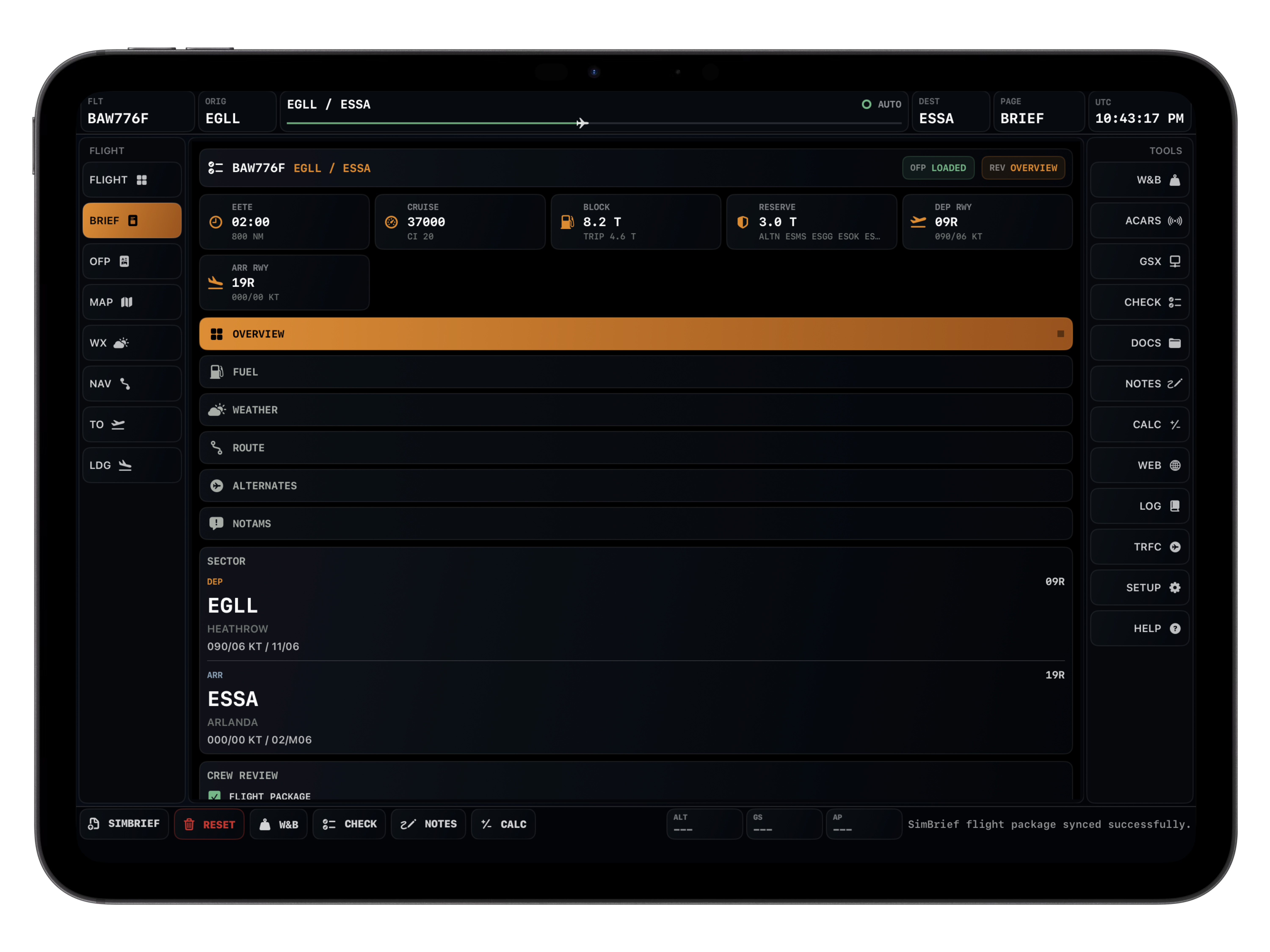Image resolution: width=1270 pixels, height=952 pixels.
Task: Click the ACARS signal icon
Action: [x=1175, y=221]
